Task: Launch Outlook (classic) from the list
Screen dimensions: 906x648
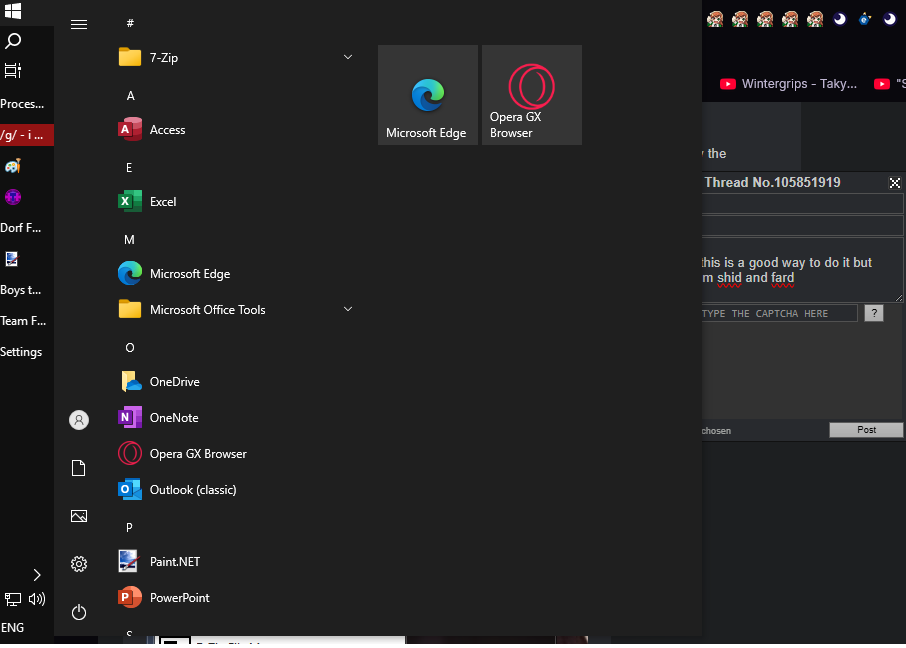Action: click(236, 490)
